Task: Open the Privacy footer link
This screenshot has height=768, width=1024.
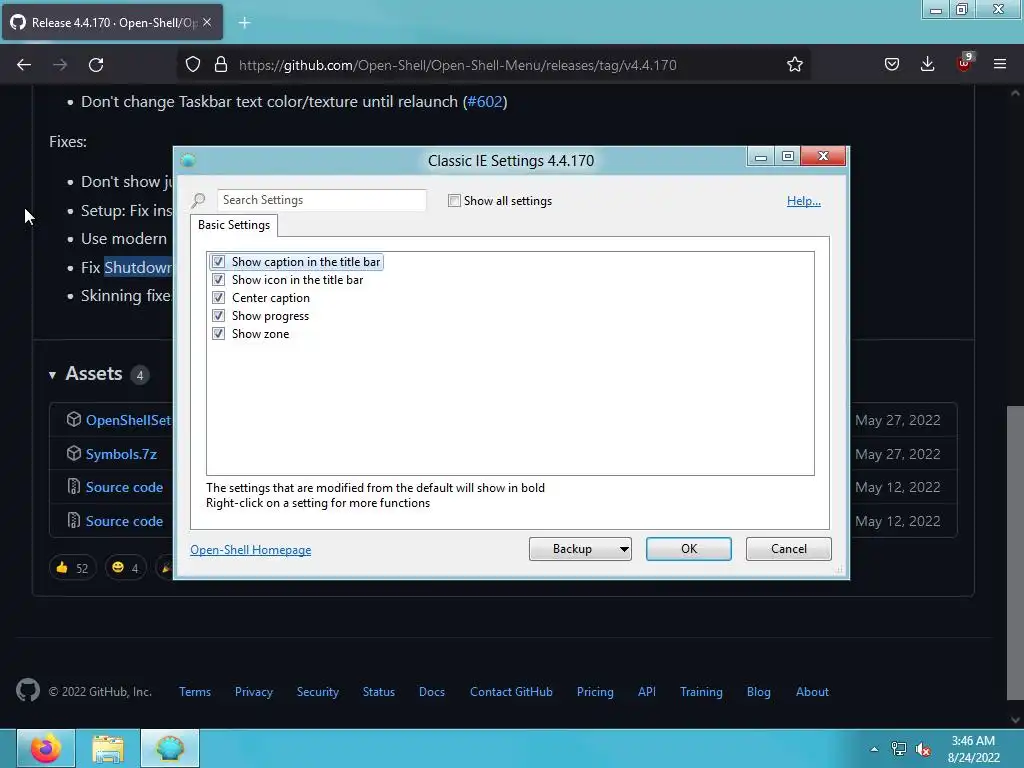Action: tap(253, 692)
